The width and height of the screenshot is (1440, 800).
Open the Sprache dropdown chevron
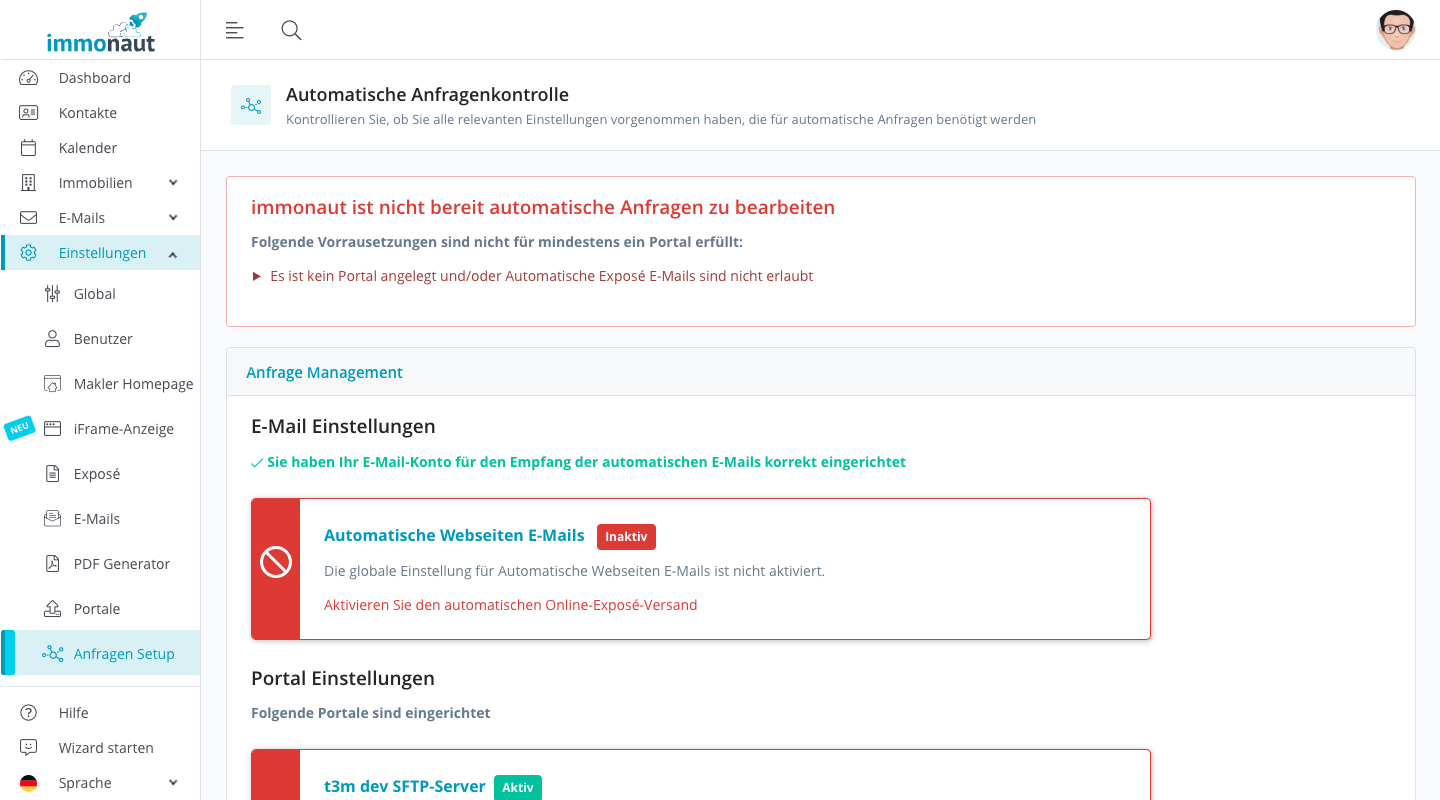point(173,783)
